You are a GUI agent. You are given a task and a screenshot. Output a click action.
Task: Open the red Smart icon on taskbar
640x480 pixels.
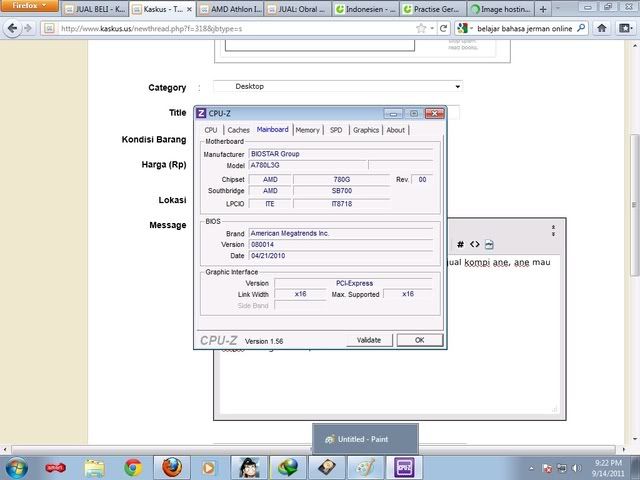click(56, 468)
